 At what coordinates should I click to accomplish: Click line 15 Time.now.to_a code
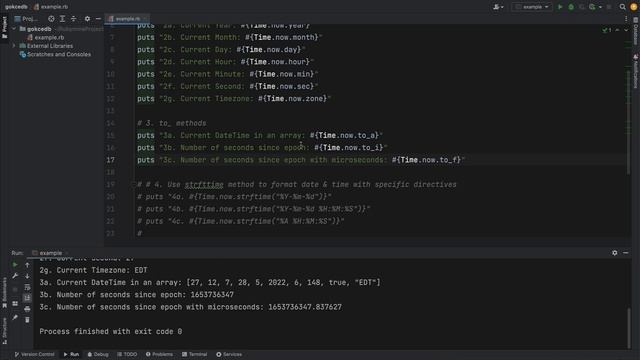[x=344, y=136]
